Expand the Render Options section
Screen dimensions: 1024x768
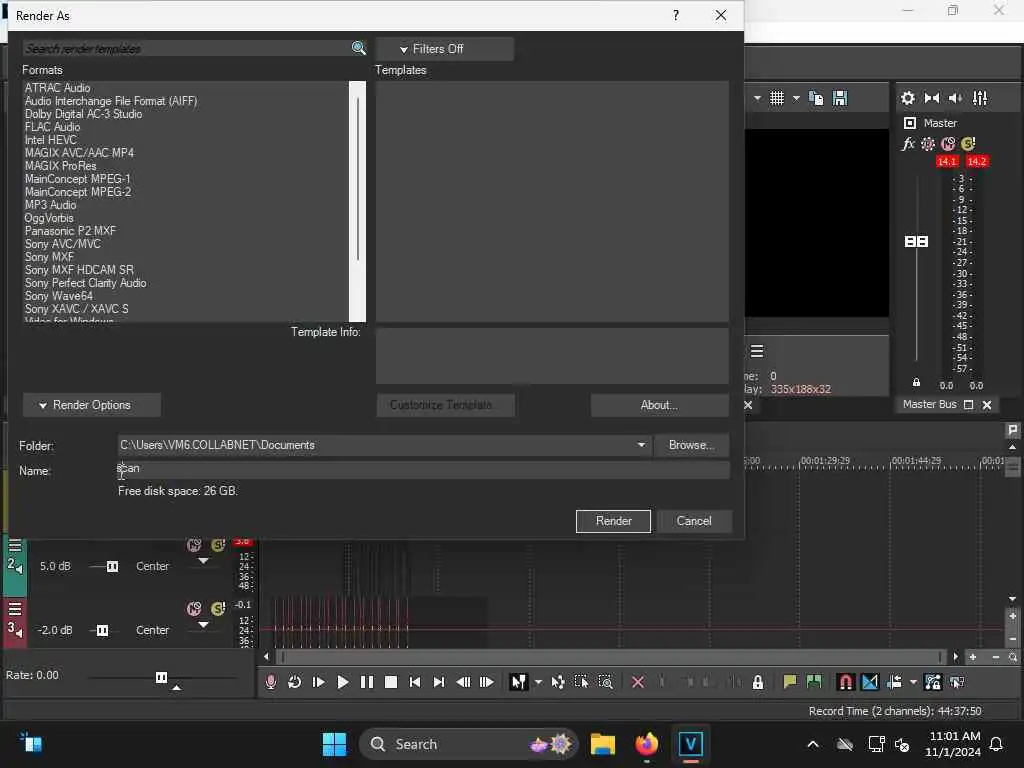(92, 405)
